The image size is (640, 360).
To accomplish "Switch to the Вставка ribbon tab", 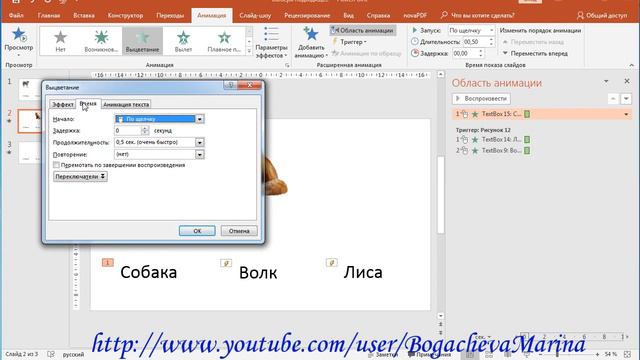I will [x=84, y=16].
